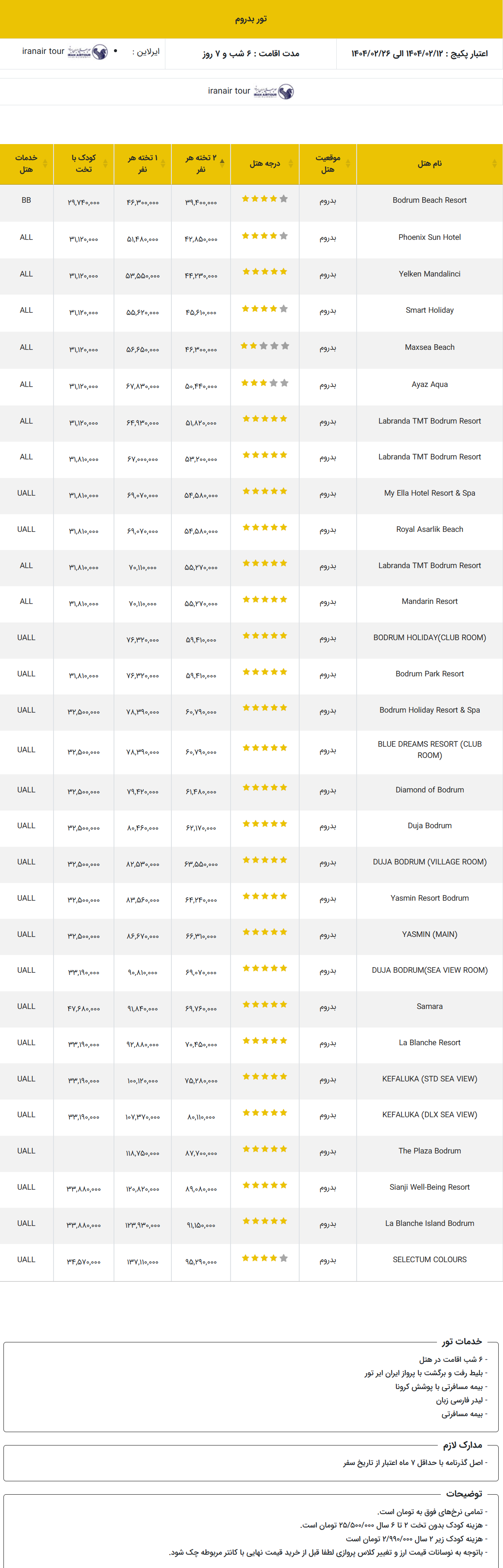
Task: Sort by 2-bed per person price arrows
Action: tap(221, 163)
